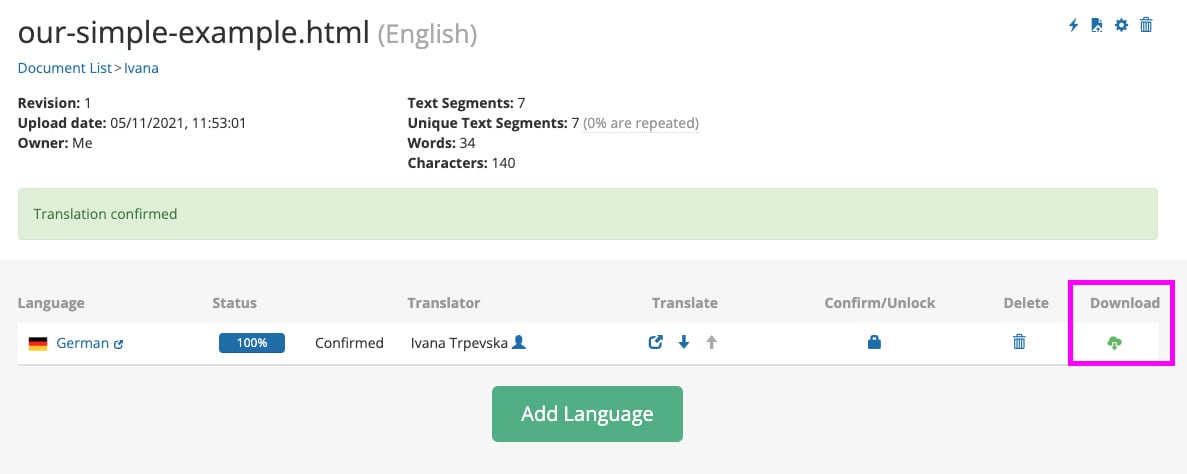Click the 100% progress bar
1187x474 pixels.
(x=252, y=343)
